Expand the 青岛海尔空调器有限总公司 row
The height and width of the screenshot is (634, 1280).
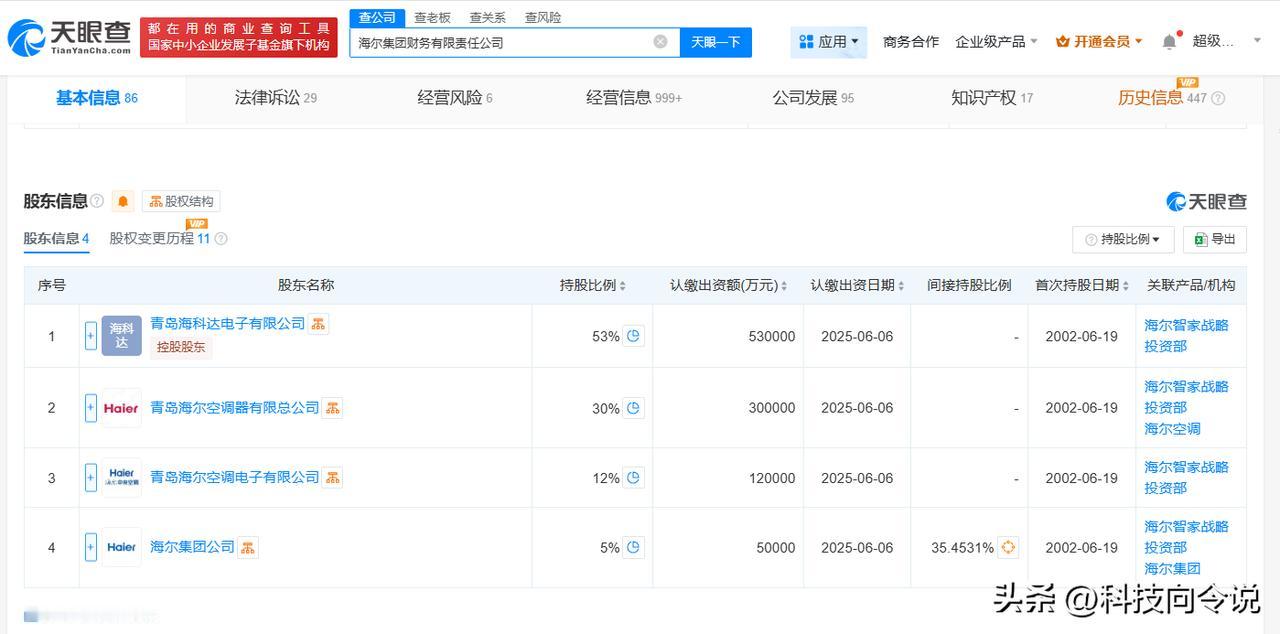tap(91, 408)
